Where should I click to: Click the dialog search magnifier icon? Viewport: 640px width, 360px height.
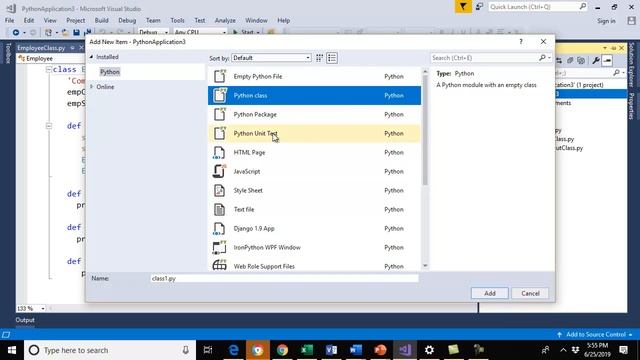pyautogui.click(x=542, y=58)
